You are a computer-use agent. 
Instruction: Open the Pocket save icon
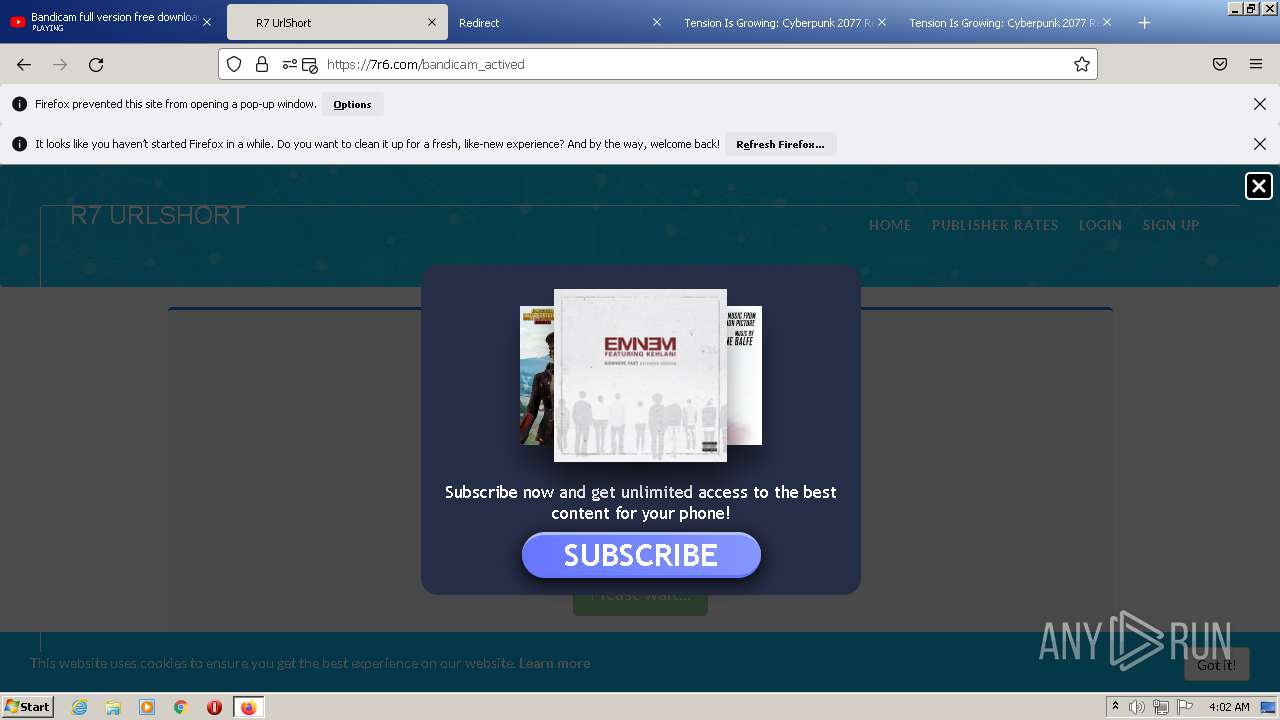(x=1220, y=64)
